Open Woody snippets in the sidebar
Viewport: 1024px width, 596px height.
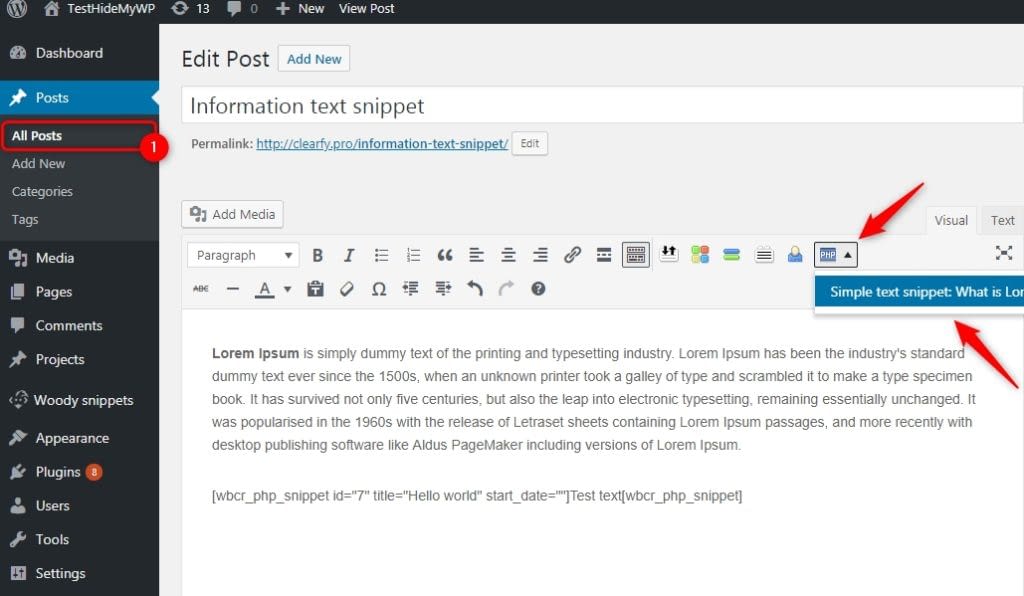pos(84,400)
